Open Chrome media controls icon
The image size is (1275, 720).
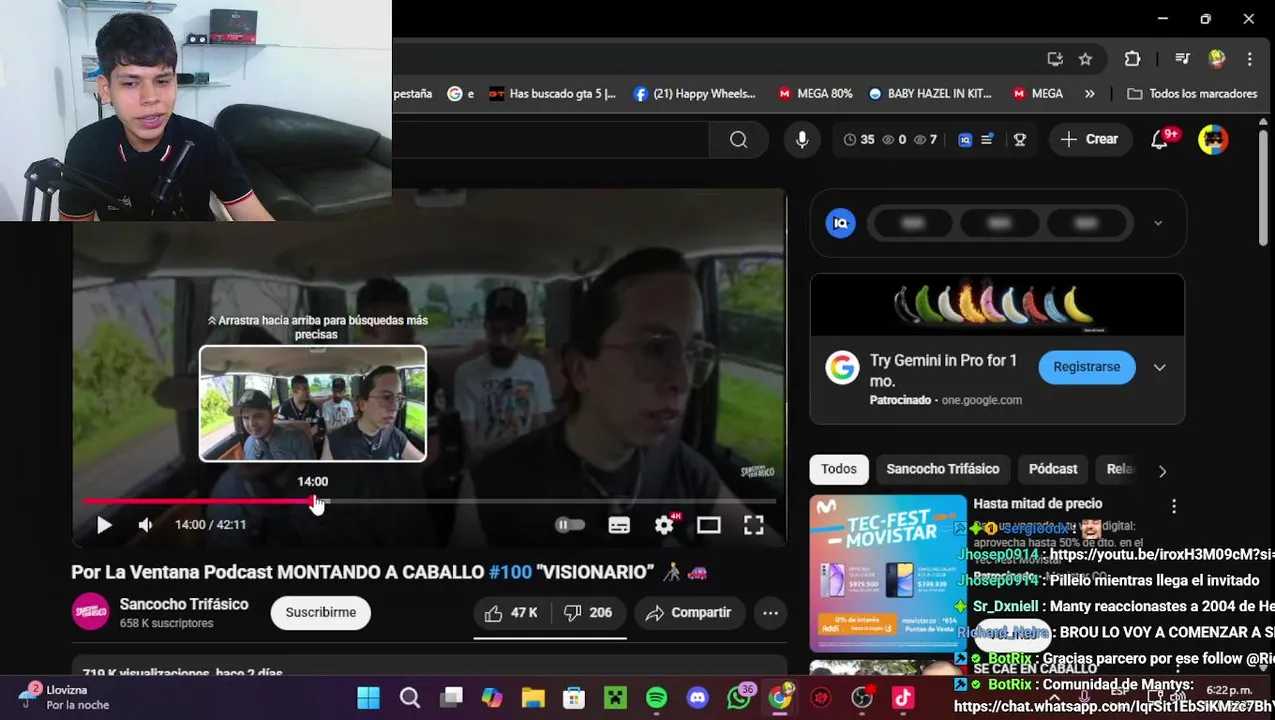click(1182, 59)
